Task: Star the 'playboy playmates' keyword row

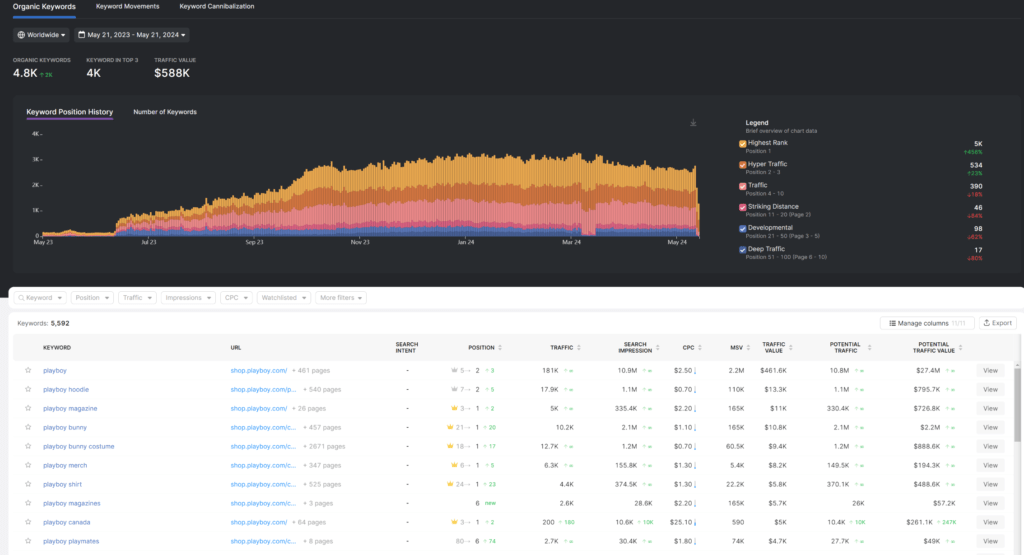Action: point(28,541)
